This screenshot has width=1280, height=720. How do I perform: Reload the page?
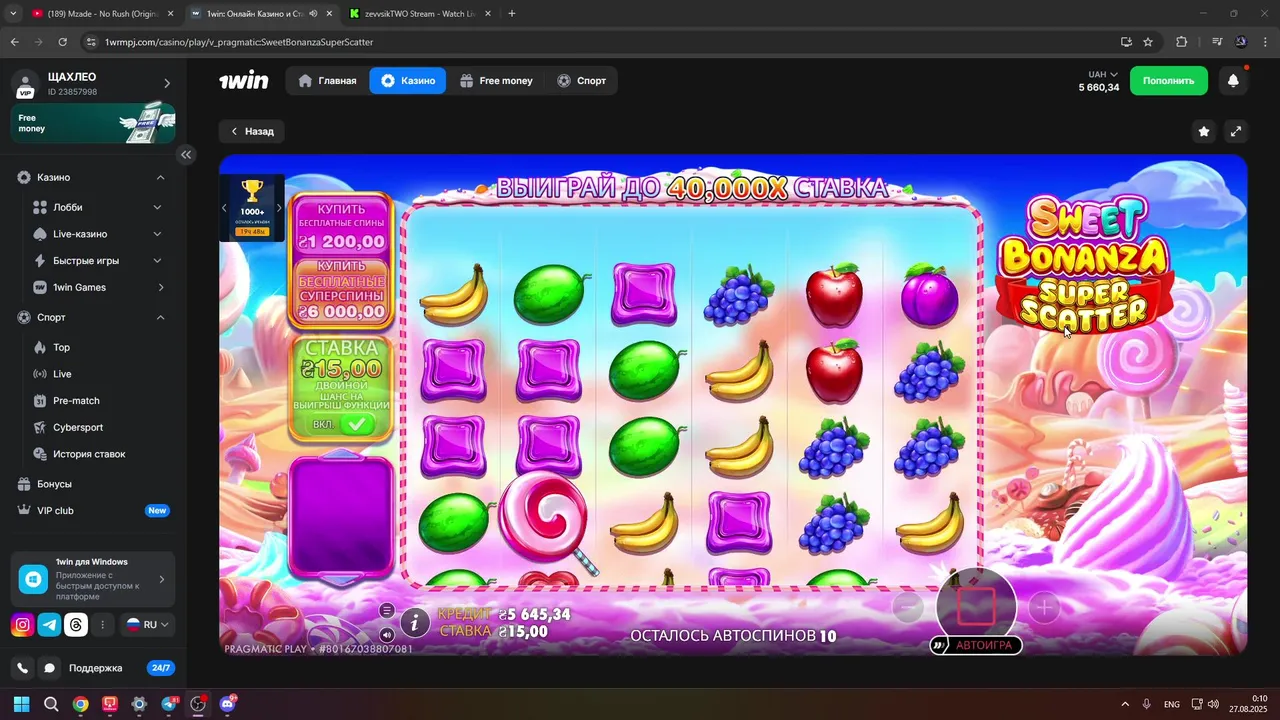click(62, 42)
